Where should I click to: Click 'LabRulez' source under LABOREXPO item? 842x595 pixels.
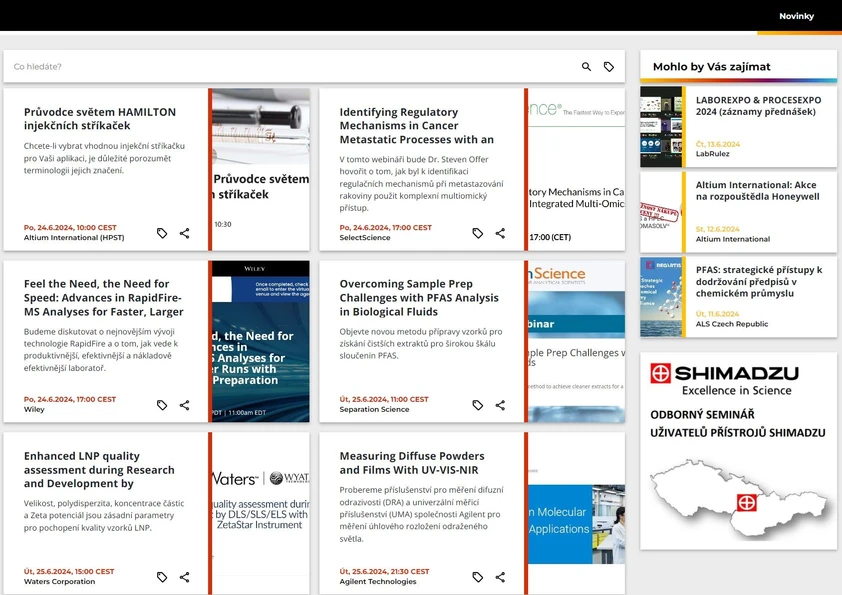tap(713, 154)
